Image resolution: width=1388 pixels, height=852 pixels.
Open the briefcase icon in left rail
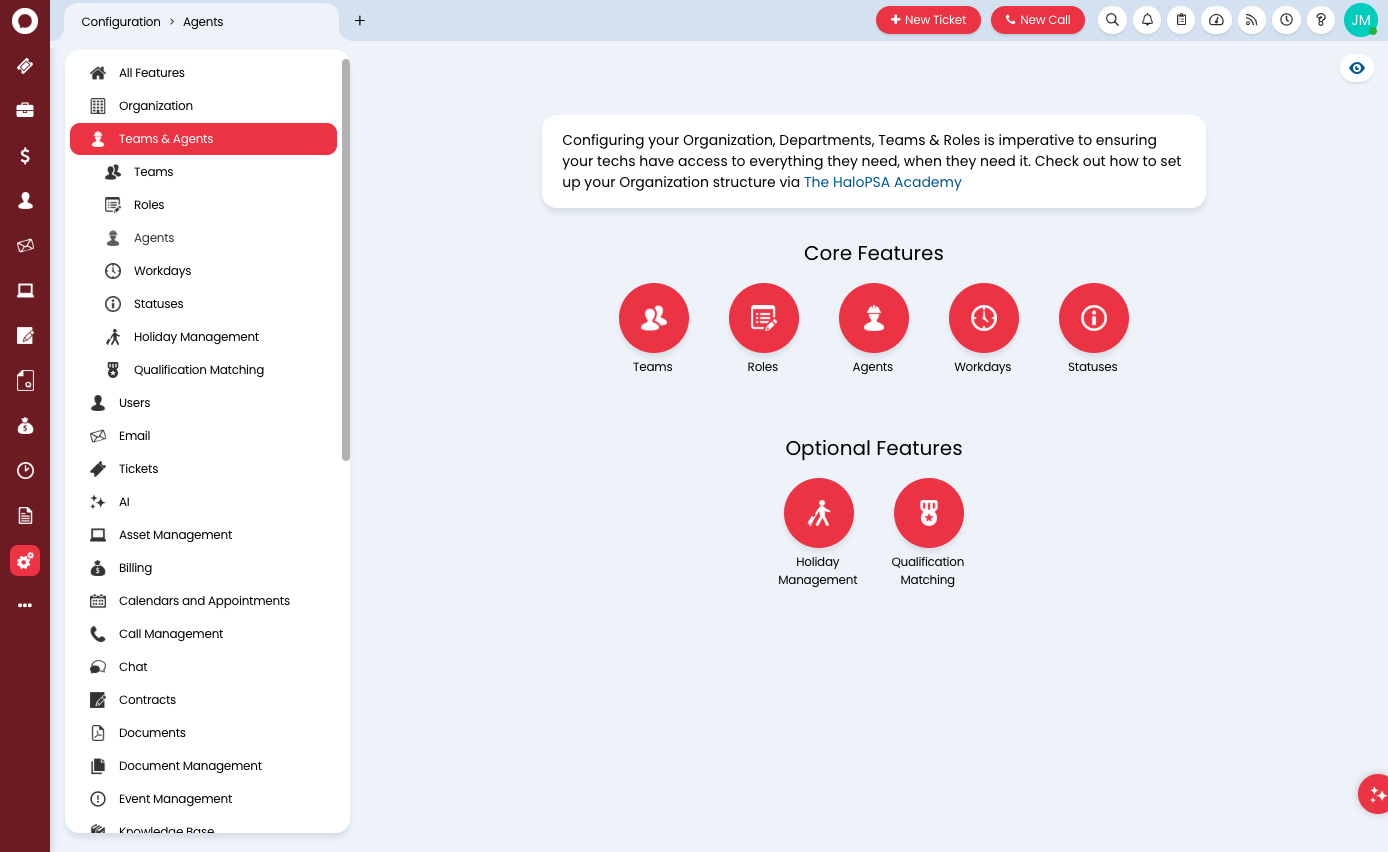click(x=25, y=111)
